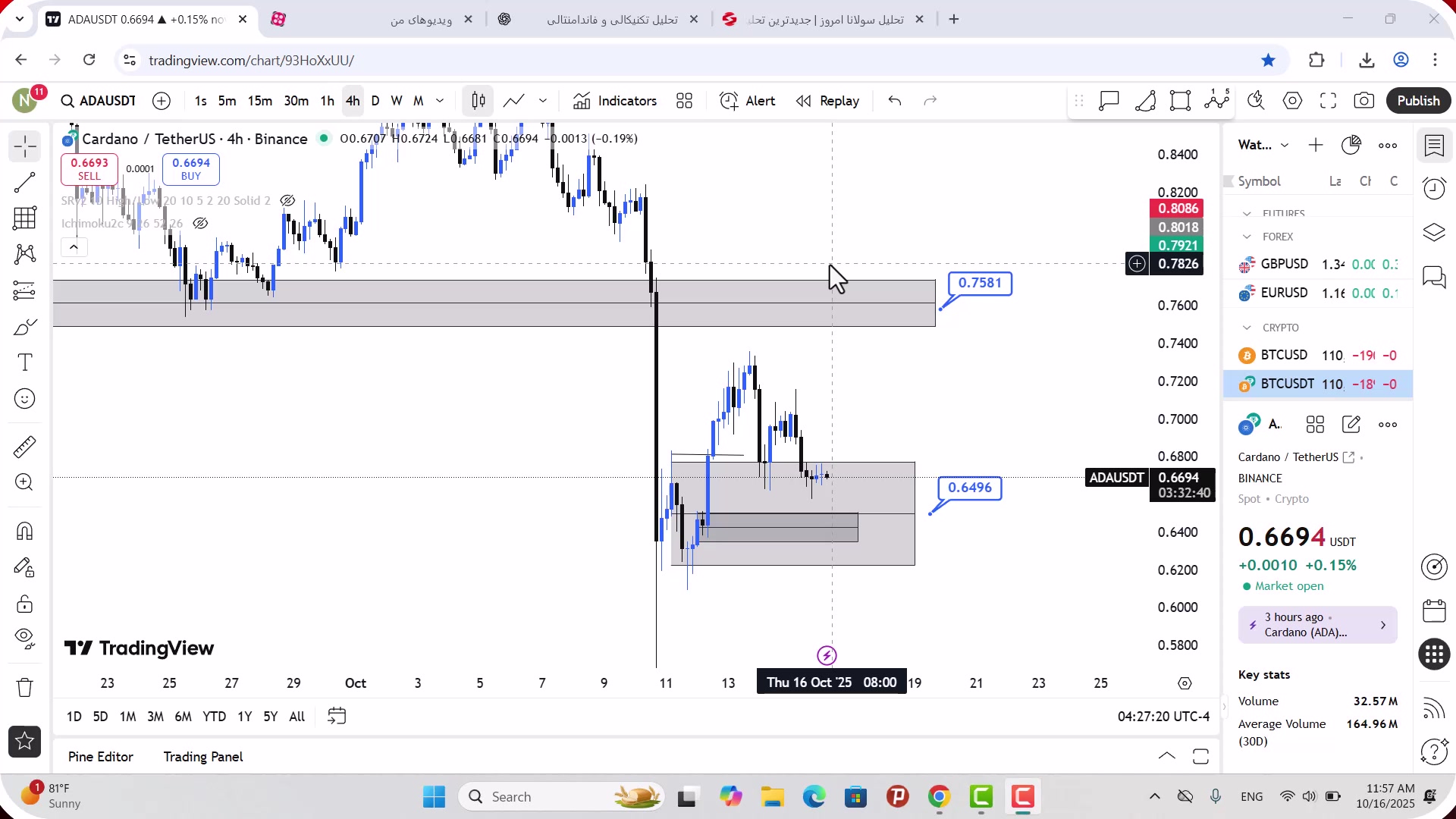Screen dimensions: 1456x819
Task: Switch to the 15m timeframe
Action: pos(260,101)
